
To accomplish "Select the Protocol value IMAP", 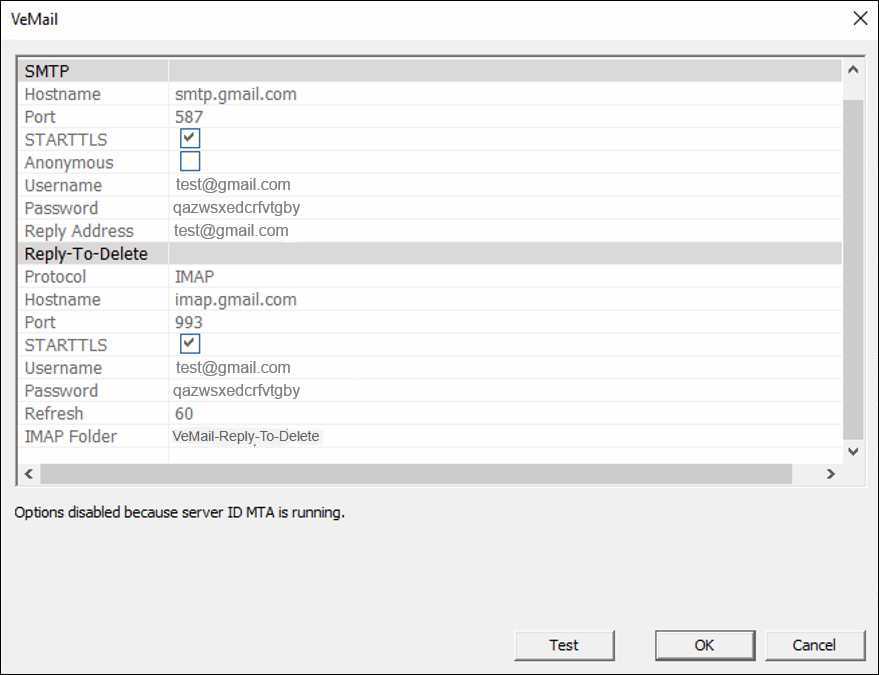I will point(195,277).
